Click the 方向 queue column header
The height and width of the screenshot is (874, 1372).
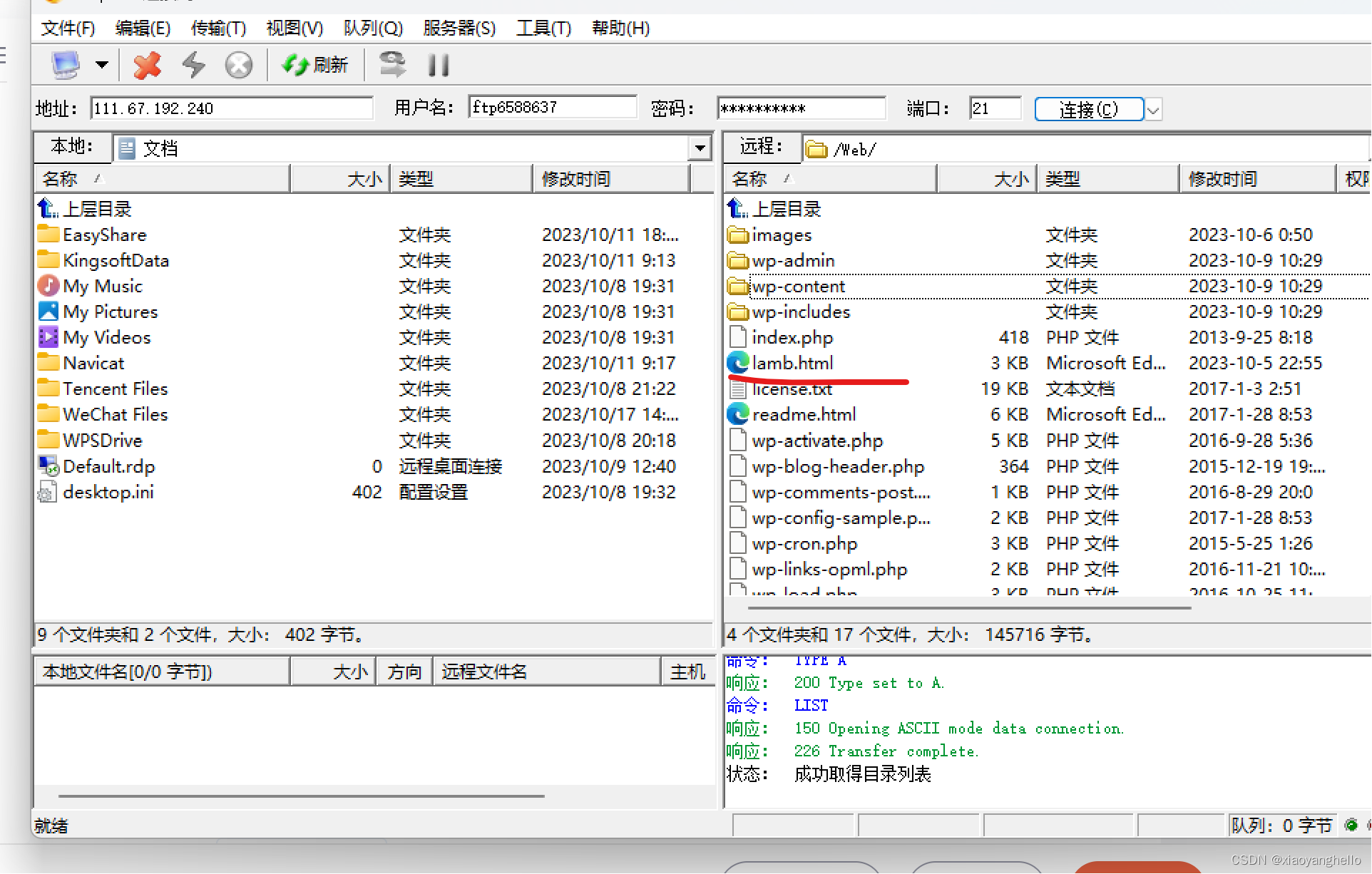click(x=404, y=672)
